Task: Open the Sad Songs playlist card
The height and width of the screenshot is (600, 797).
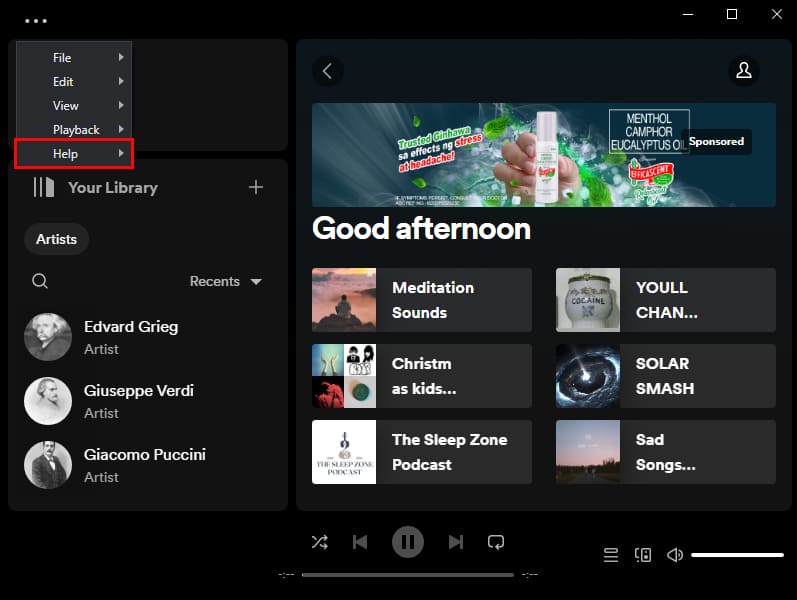Action: coord(666,452)
